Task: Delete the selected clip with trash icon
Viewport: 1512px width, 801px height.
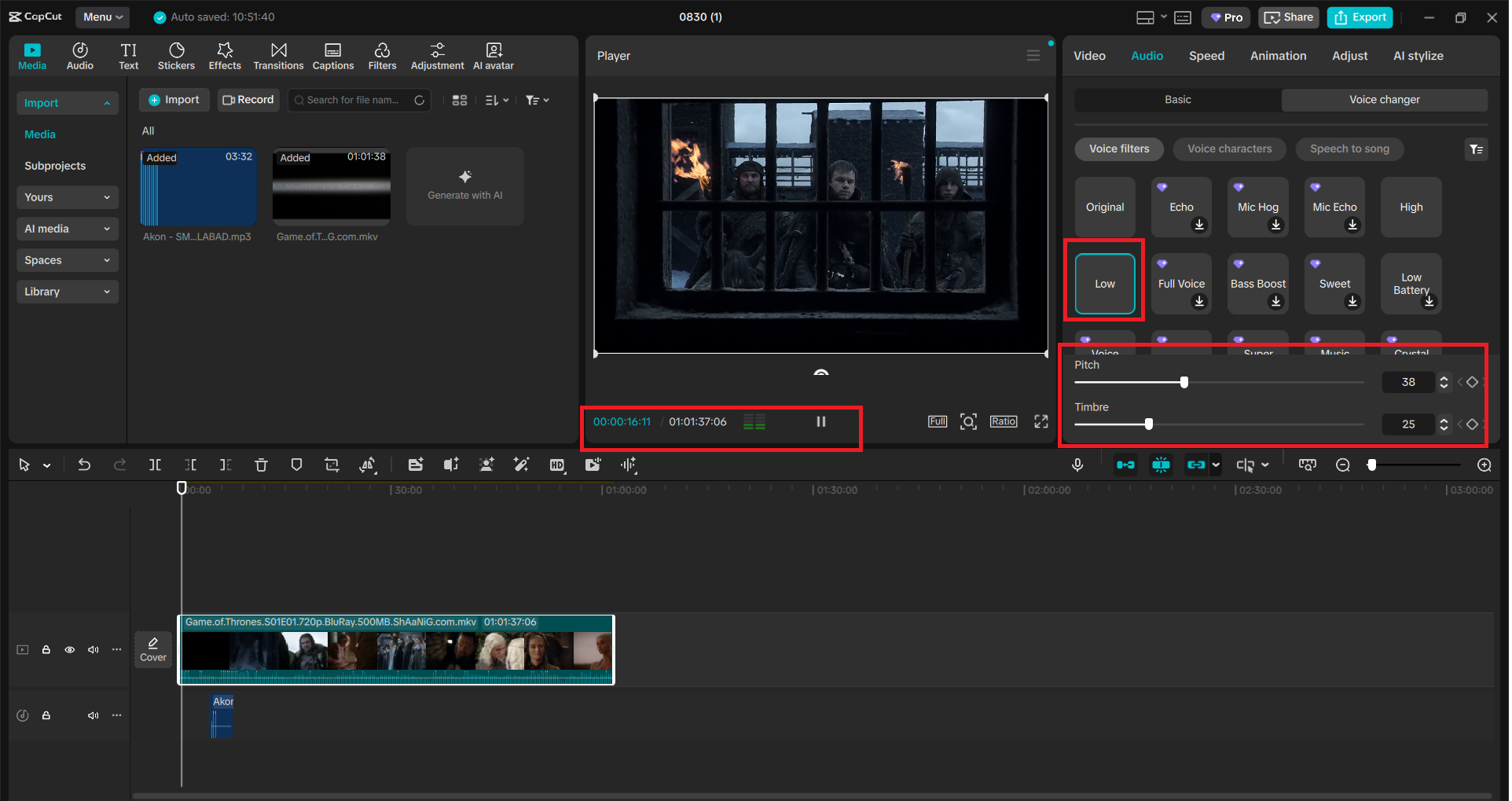Action: point(261,465)
